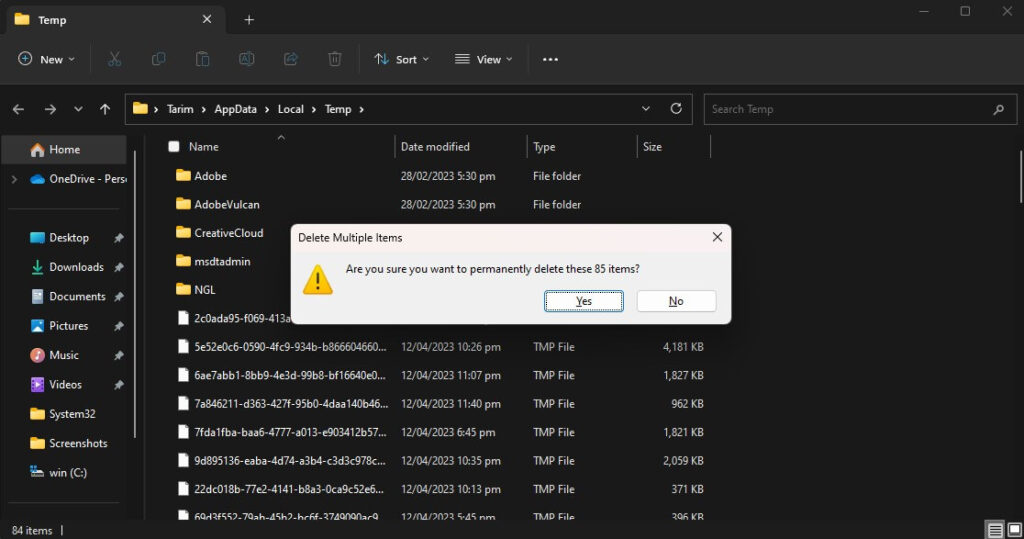1024x539 pixels.
Task: Switch to large thumbnails view icon
Action: point(1014,530)
